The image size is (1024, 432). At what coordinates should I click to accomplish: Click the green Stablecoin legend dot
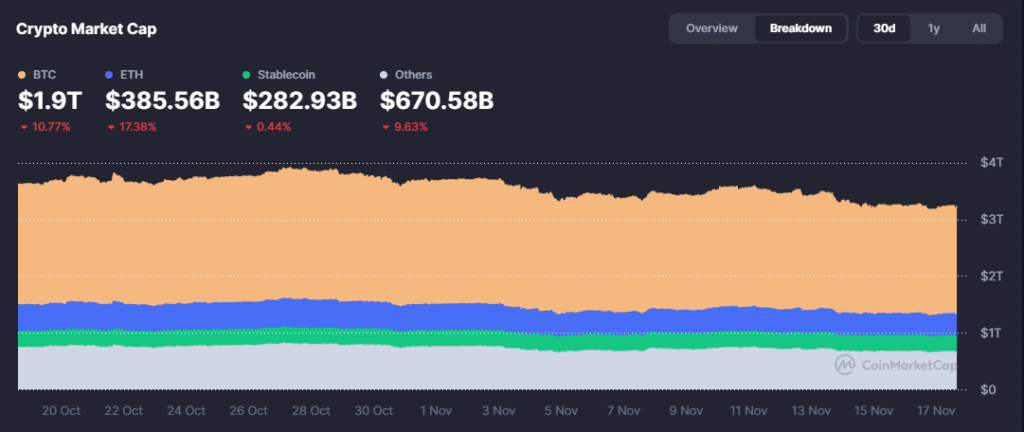(x=247, y=75)
